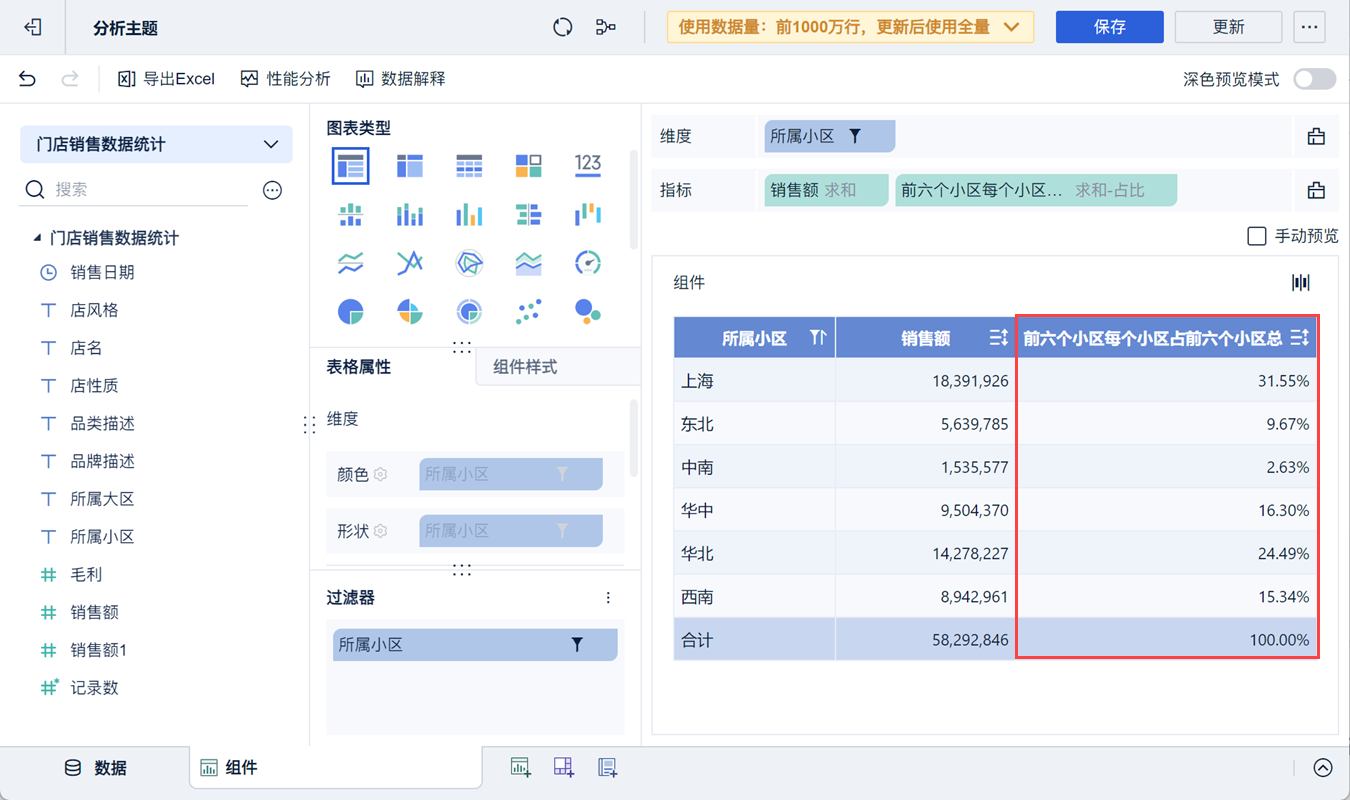This screenshot has height=800, width=1350.
Task: Open sort options on the percentage column header
Action: [1300, 338]
